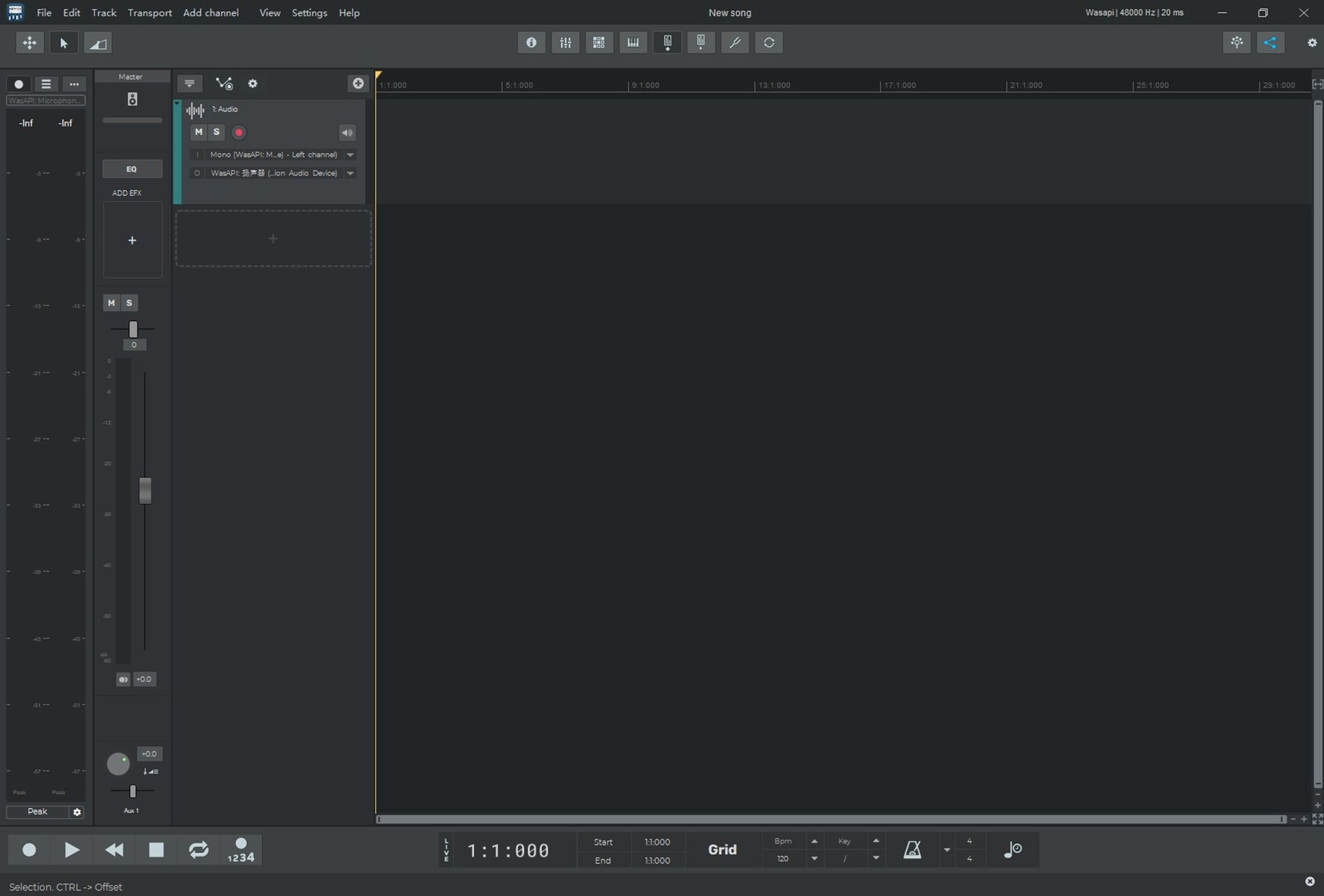Viewport: 1324px width, 896px height.
Task: Click the circular refresh icon in toolbar
Action: pyautogui.click(x=769, y=43)
